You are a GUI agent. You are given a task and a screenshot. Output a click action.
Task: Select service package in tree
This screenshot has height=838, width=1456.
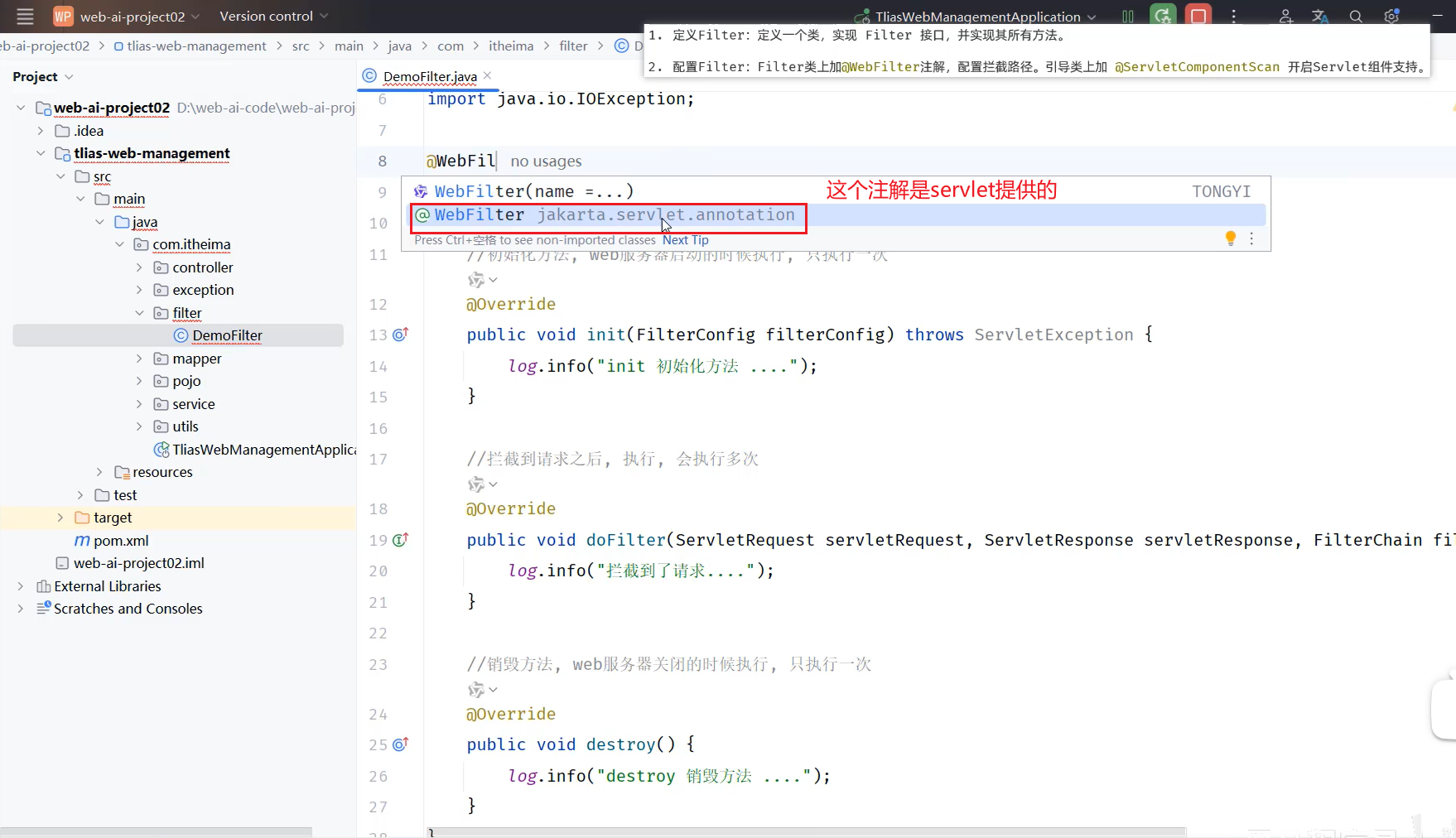194,404
